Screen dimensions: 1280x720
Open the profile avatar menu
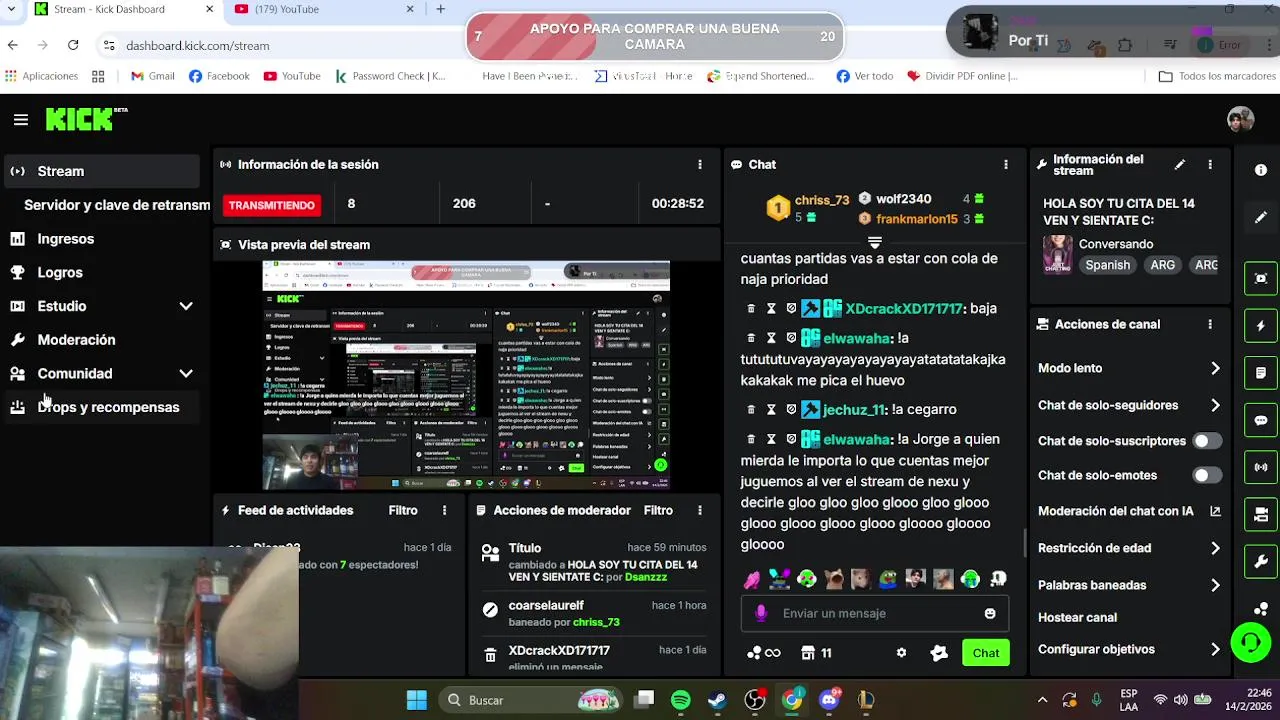(x=1241, y=119)
